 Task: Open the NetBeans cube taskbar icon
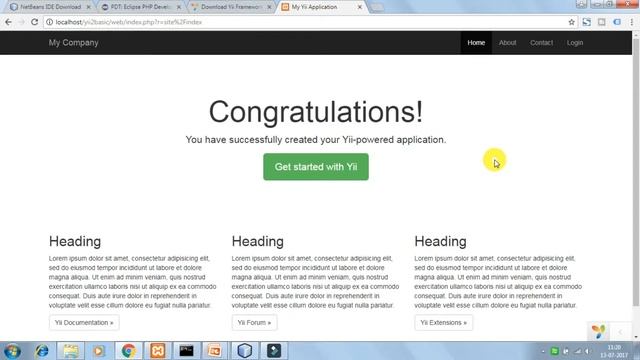(x=244, y=351)
